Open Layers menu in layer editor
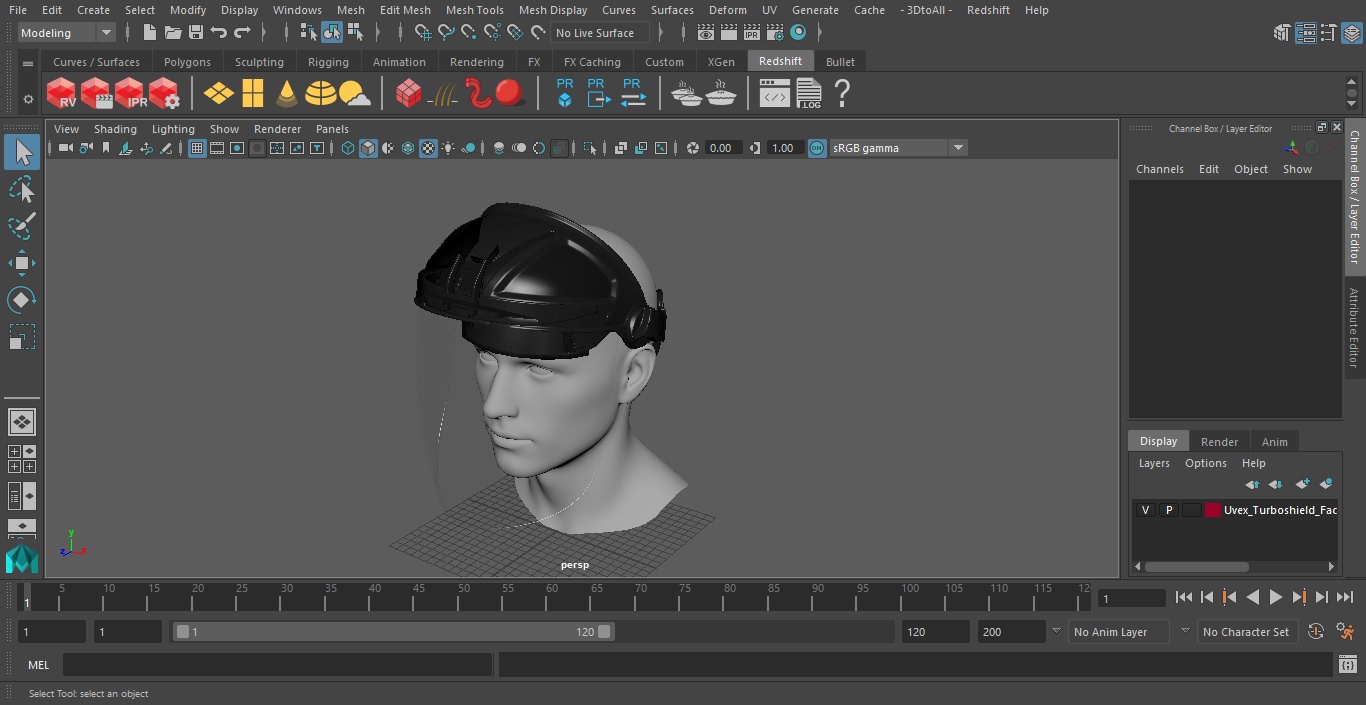Screen dimensions: 1366x705 [1153, 463]
